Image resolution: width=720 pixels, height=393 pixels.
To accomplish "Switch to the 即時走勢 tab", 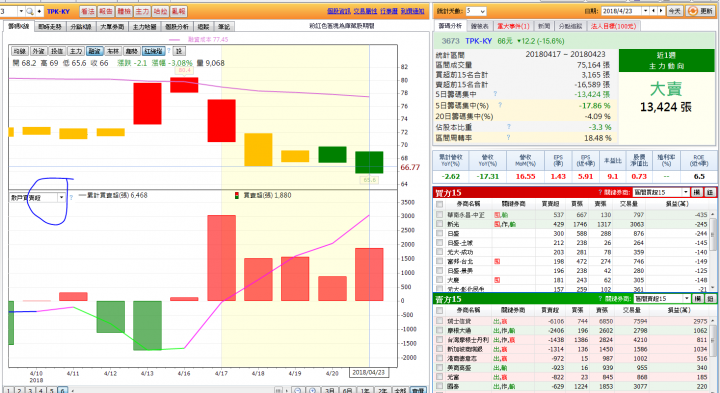I will (50, 27).
